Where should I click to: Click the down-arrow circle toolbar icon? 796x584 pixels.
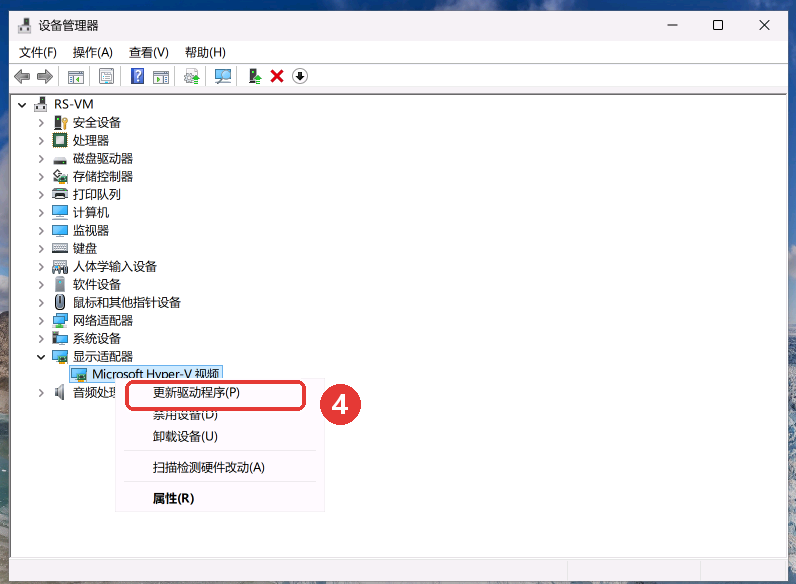(300, 77)
